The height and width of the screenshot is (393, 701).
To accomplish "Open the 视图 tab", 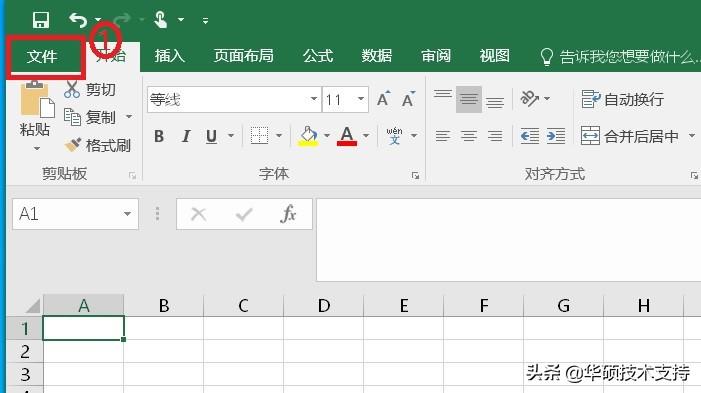I will point(494,56).
